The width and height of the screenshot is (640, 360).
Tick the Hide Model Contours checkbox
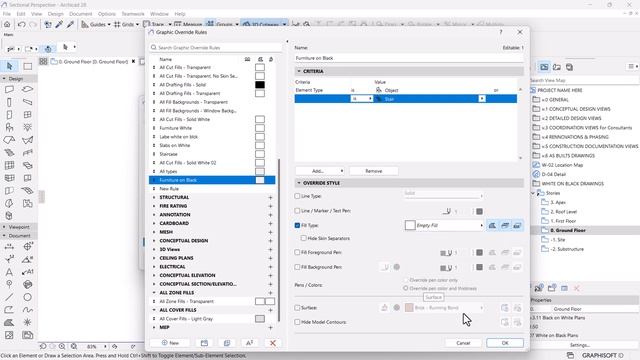[x=297, y=322]
